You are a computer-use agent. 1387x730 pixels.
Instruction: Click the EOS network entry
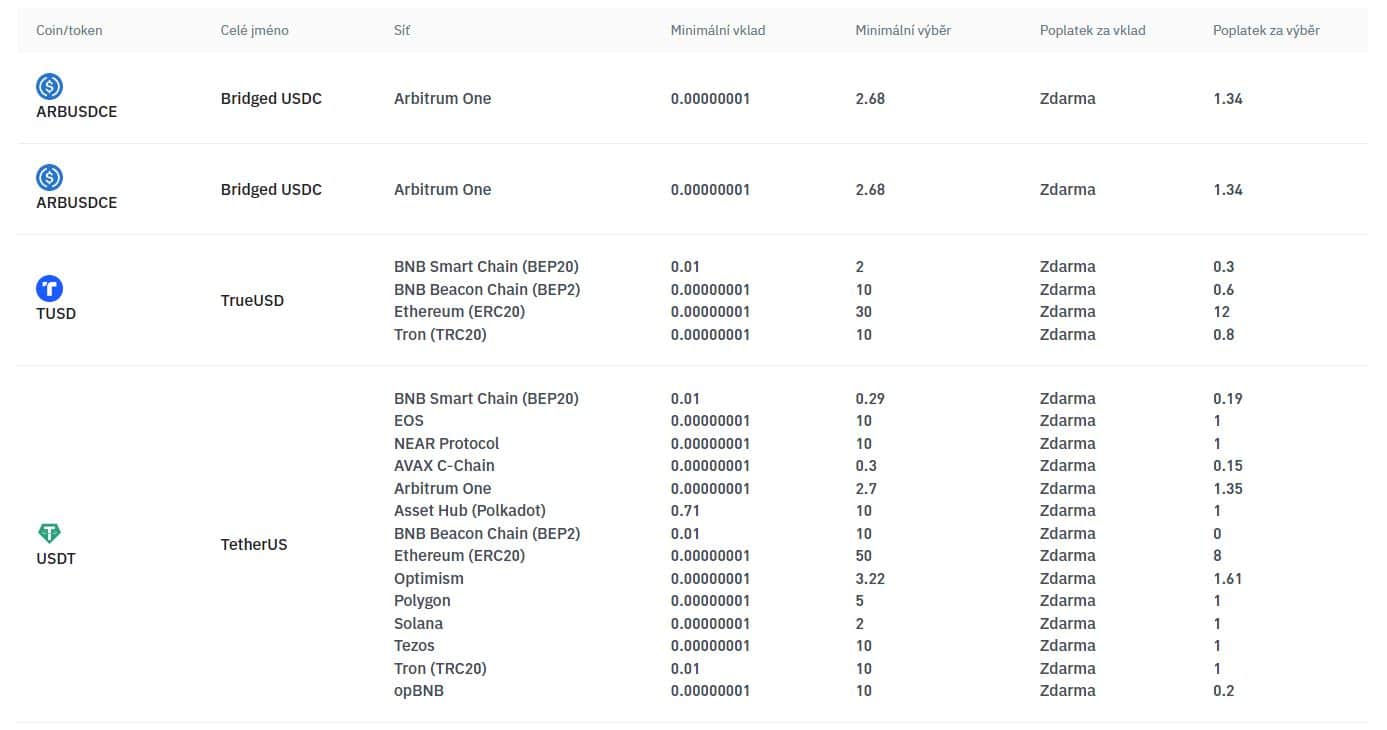409,421
